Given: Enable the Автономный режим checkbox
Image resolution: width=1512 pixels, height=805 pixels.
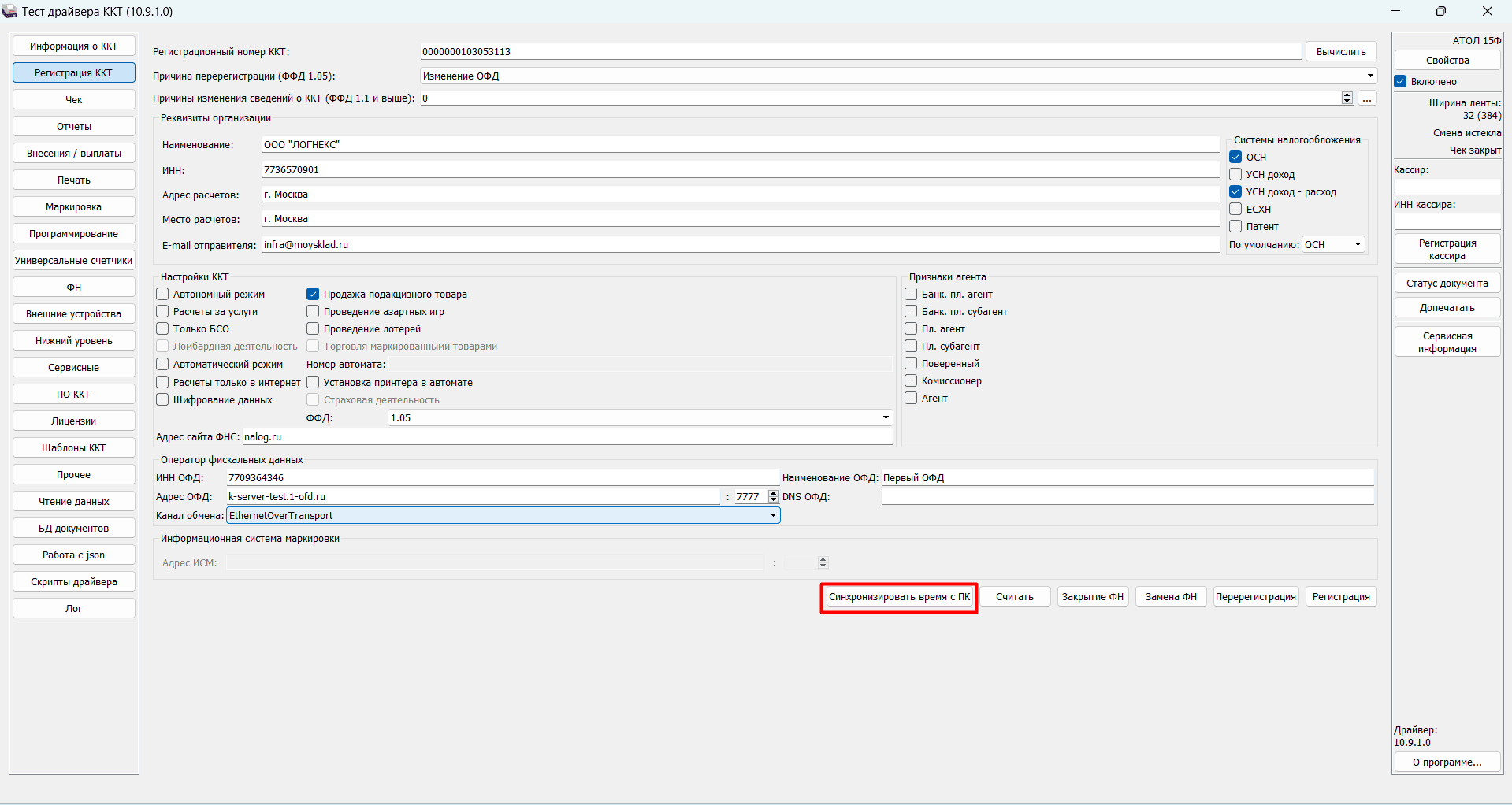Looking at the screenshot, I should 163,294.
